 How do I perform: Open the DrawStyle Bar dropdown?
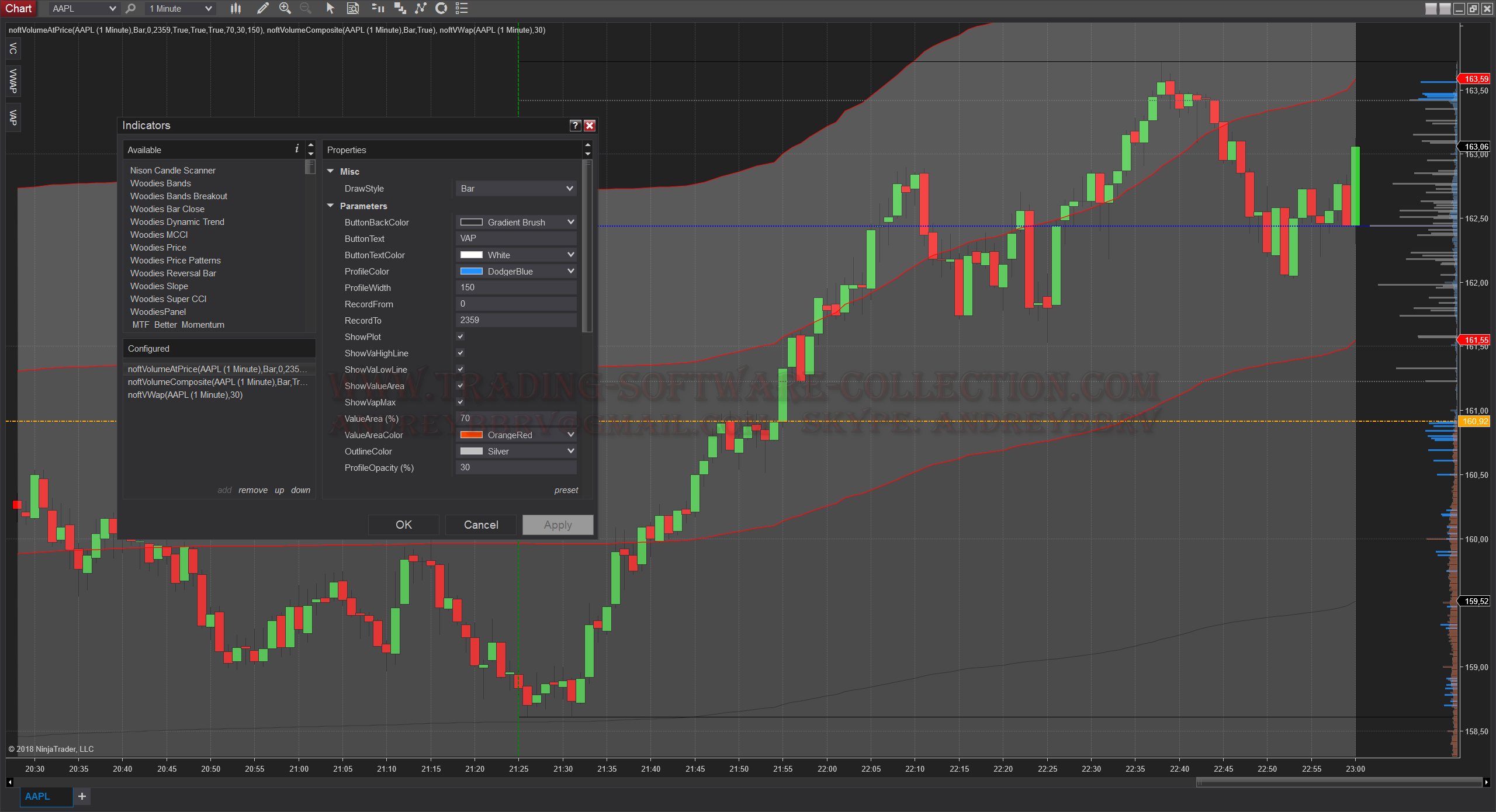(x=516, y=189)
